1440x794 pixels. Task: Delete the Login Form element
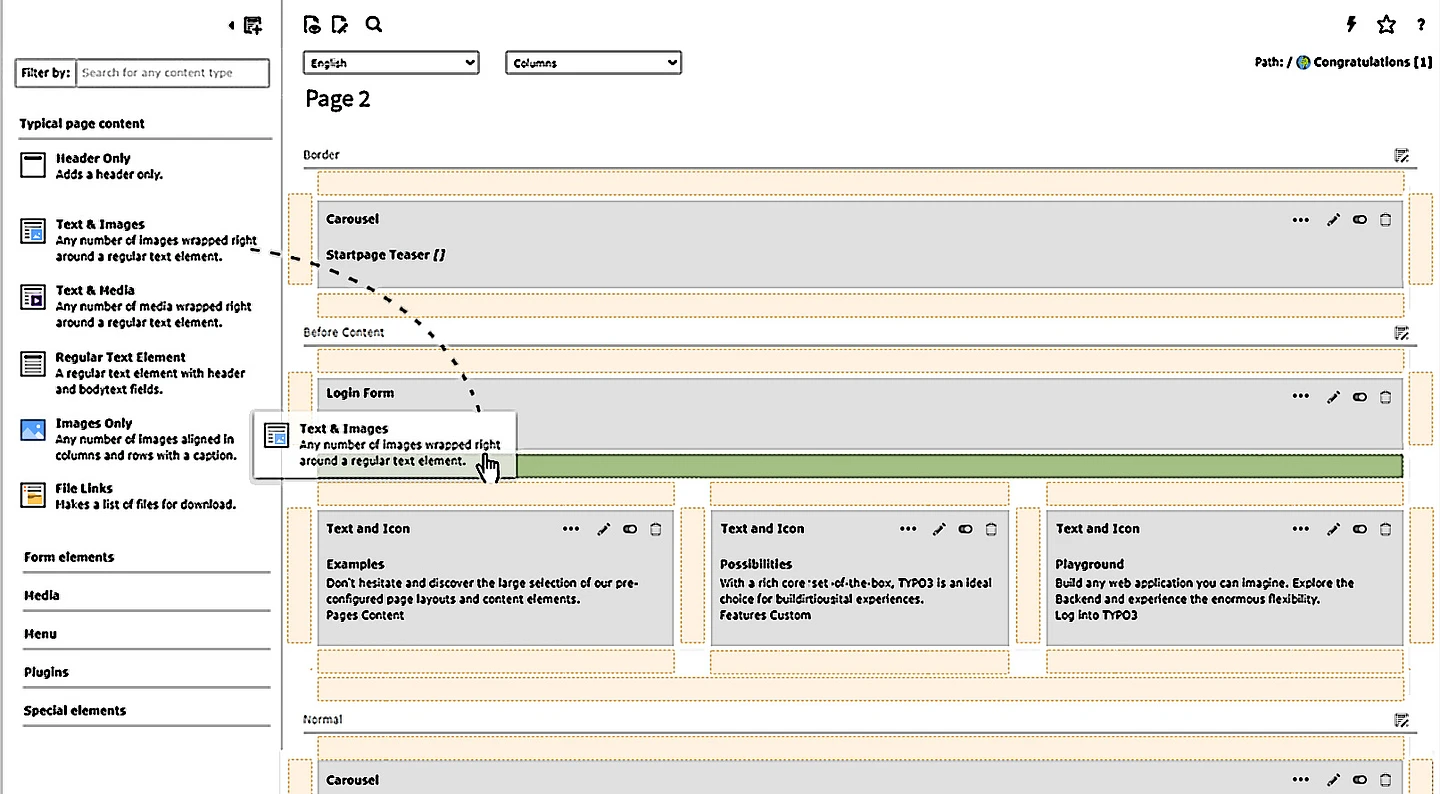[1385, 397]
